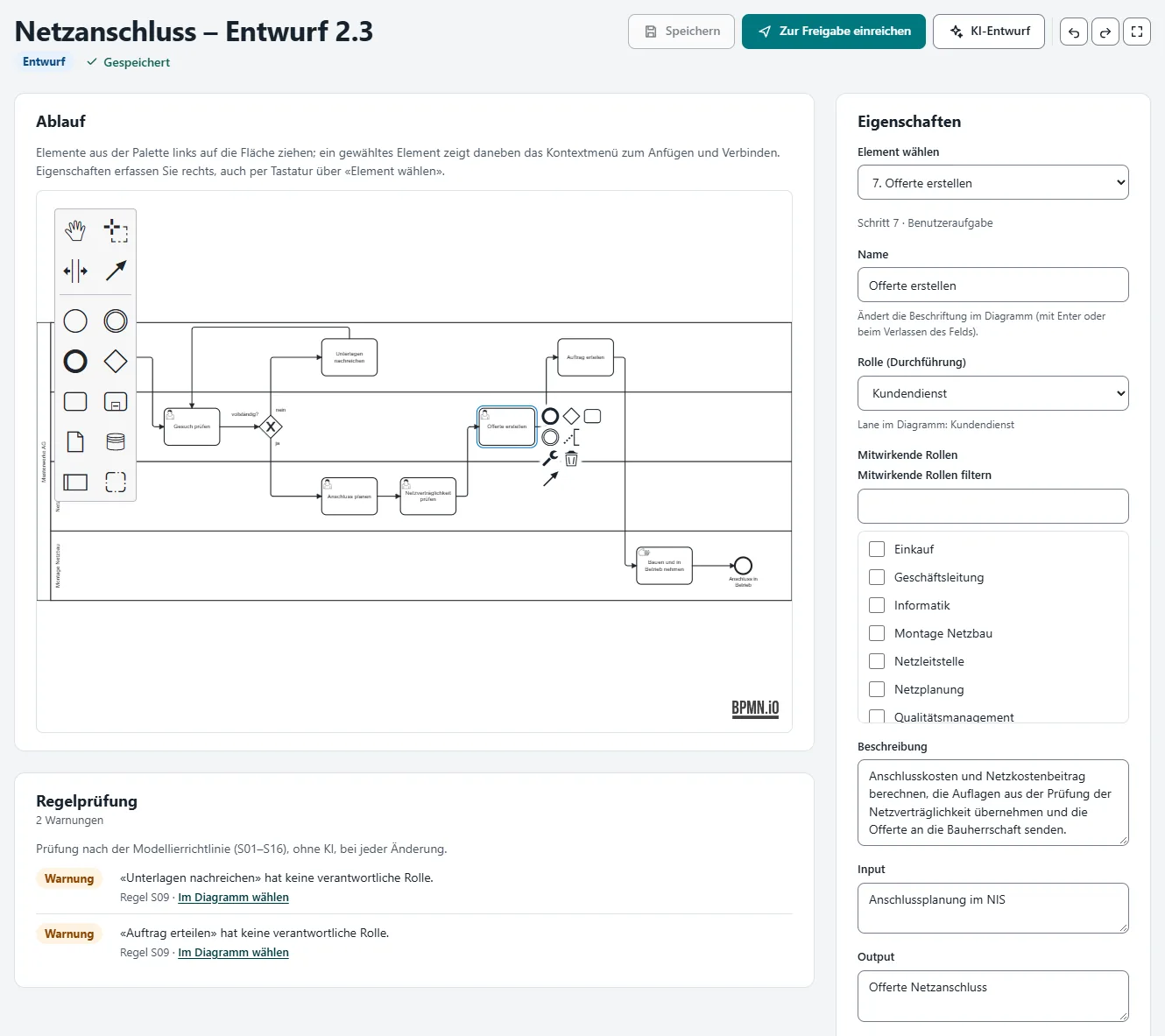Activate the create/remove space tool
This screenshot has width=1165, height=1036.
tap(75, 271)
